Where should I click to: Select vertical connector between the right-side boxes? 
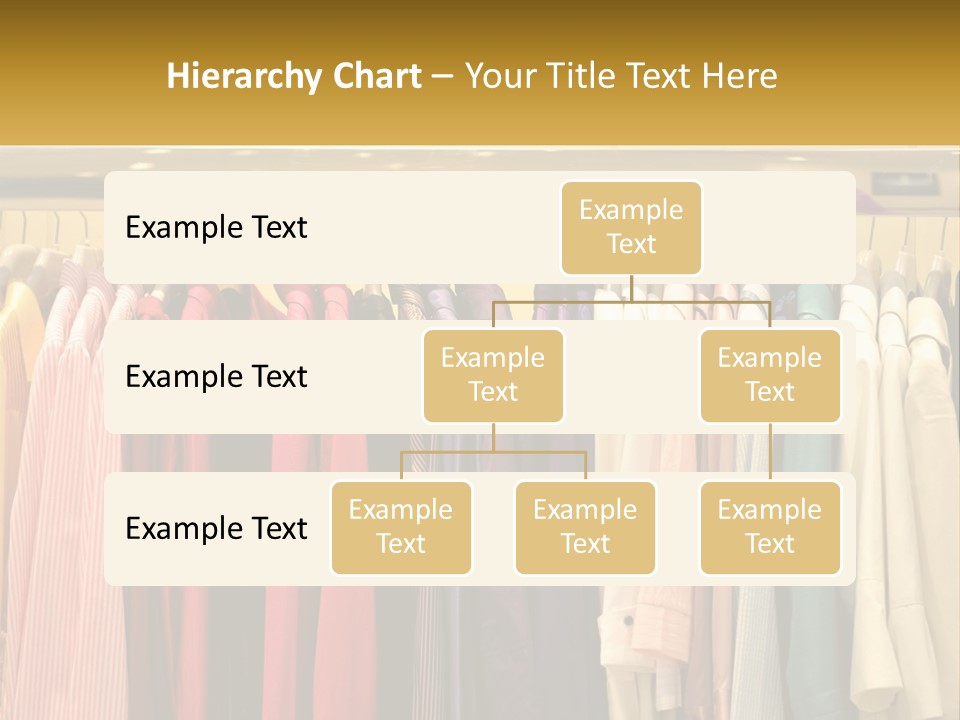pos(770,452)
